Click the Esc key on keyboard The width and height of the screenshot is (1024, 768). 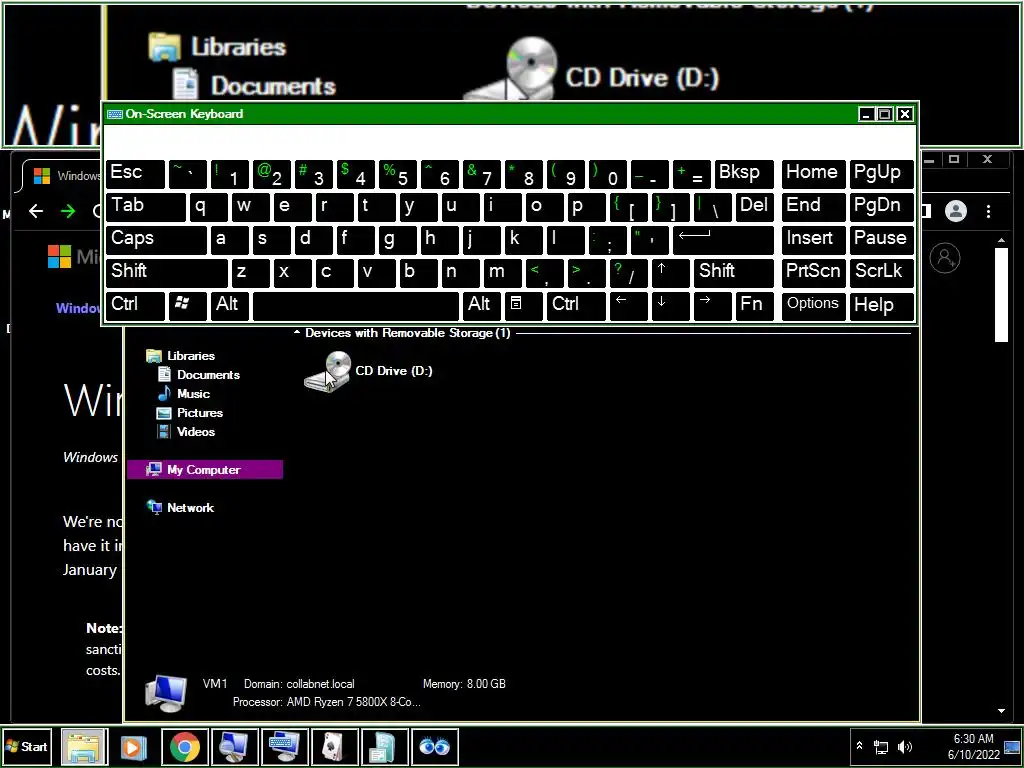coord(135,174)
